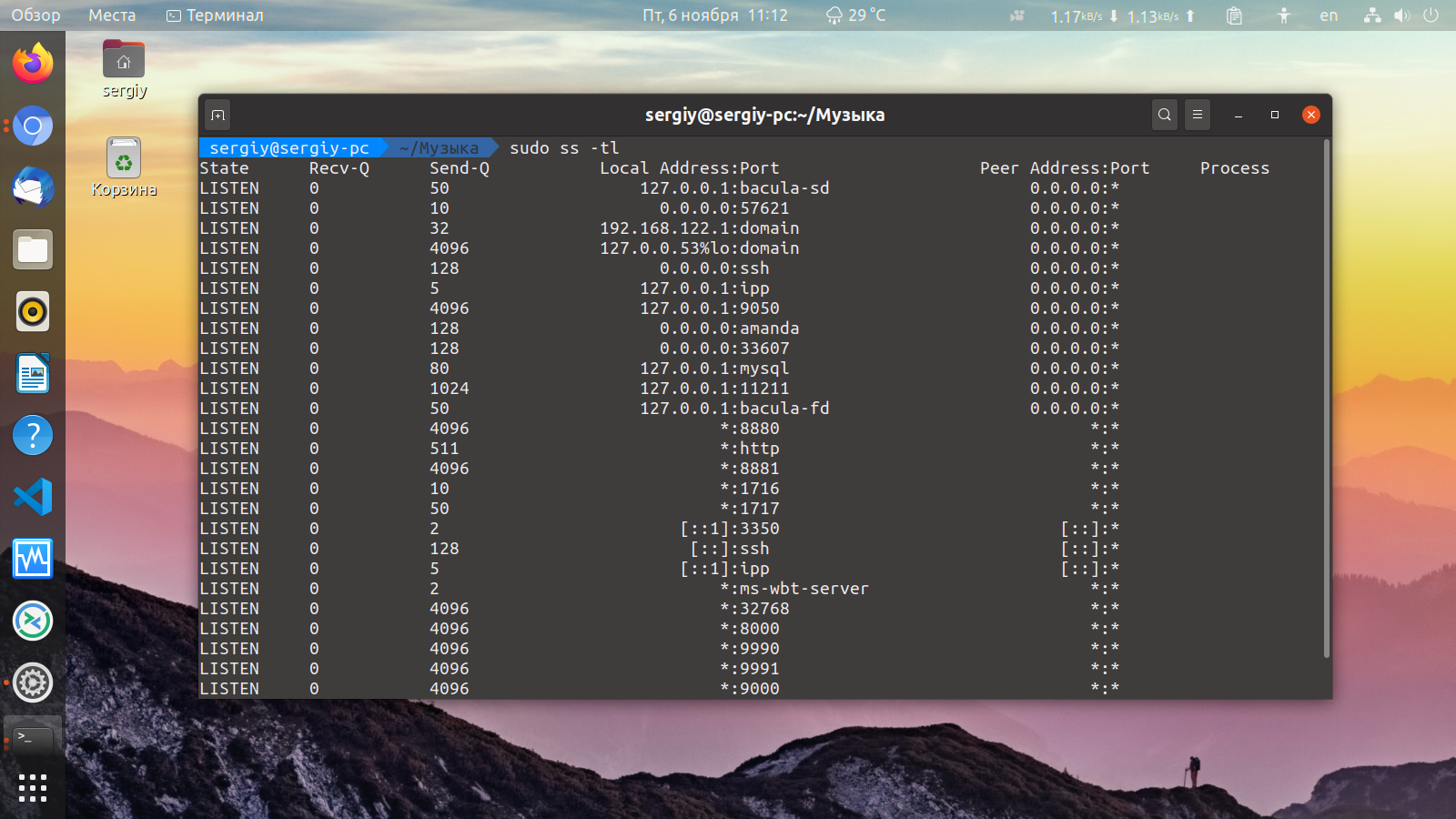Open Chromium browser in the dock
The height and width of the screenshot is (819, 1456).
33,126
